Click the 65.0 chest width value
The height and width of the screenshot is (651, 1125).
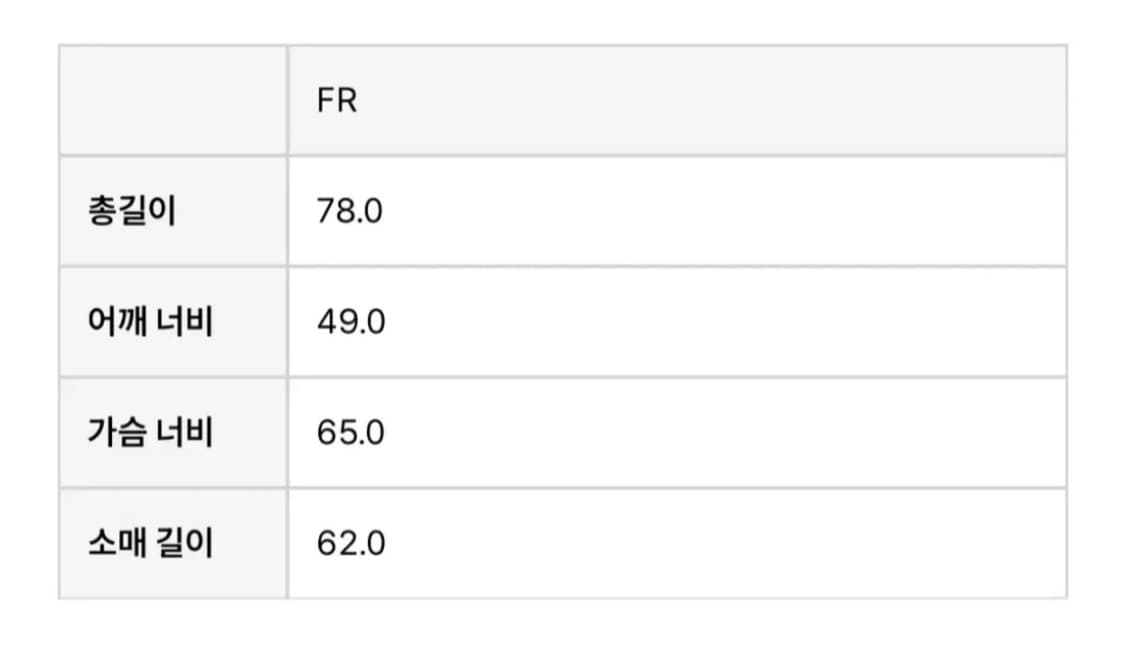pyautogui.click(x=350, y=434)
